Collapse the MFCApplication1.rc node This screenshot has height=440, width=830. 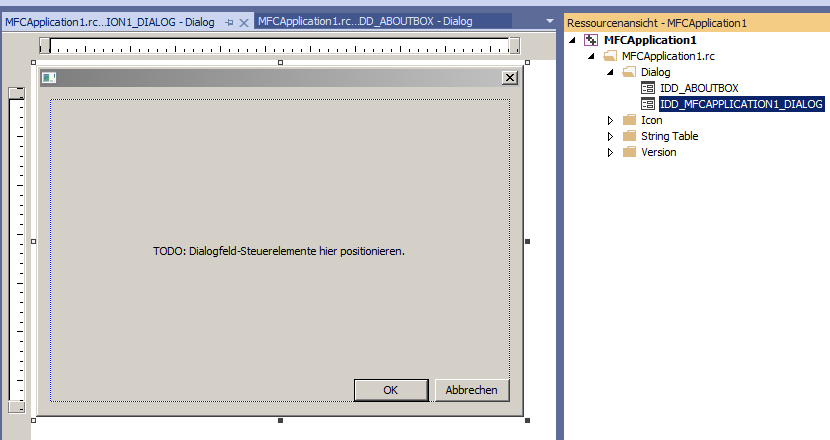[591, 56]
